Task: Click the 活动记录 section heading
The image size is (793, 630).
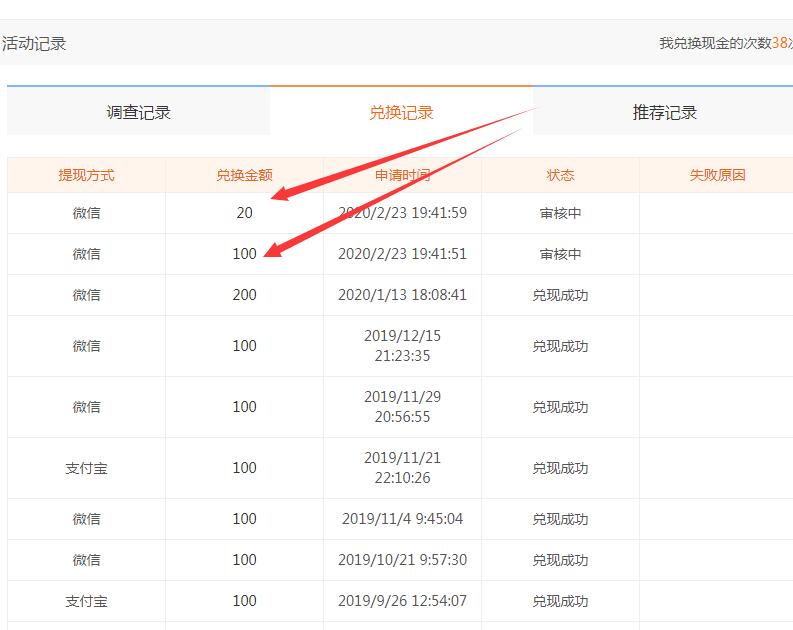Action: point(34,43)
